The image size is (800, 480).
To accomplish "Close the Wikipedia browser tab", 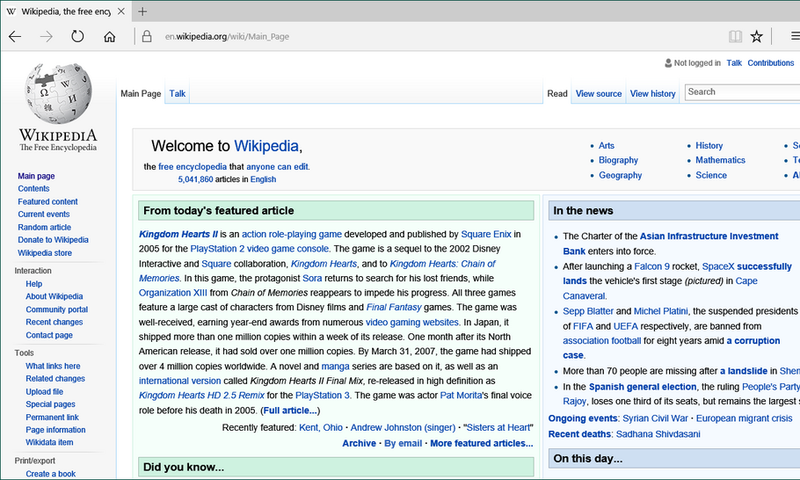I will (x=121, y=11).
